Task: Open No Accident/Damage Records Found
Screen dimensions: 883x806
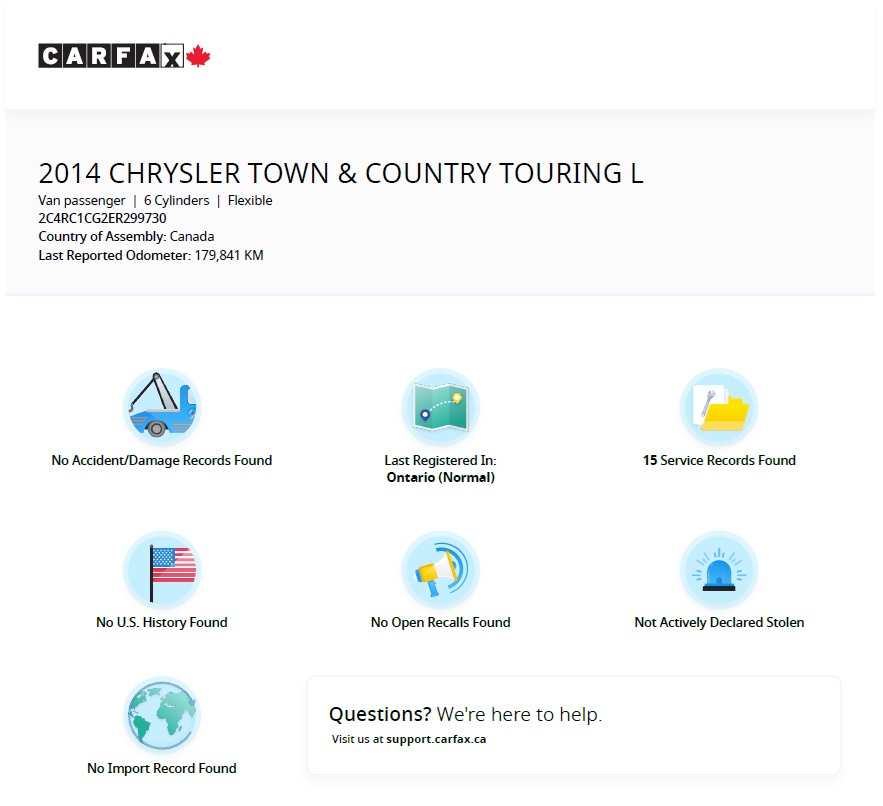Action: (x=162, y=460)
